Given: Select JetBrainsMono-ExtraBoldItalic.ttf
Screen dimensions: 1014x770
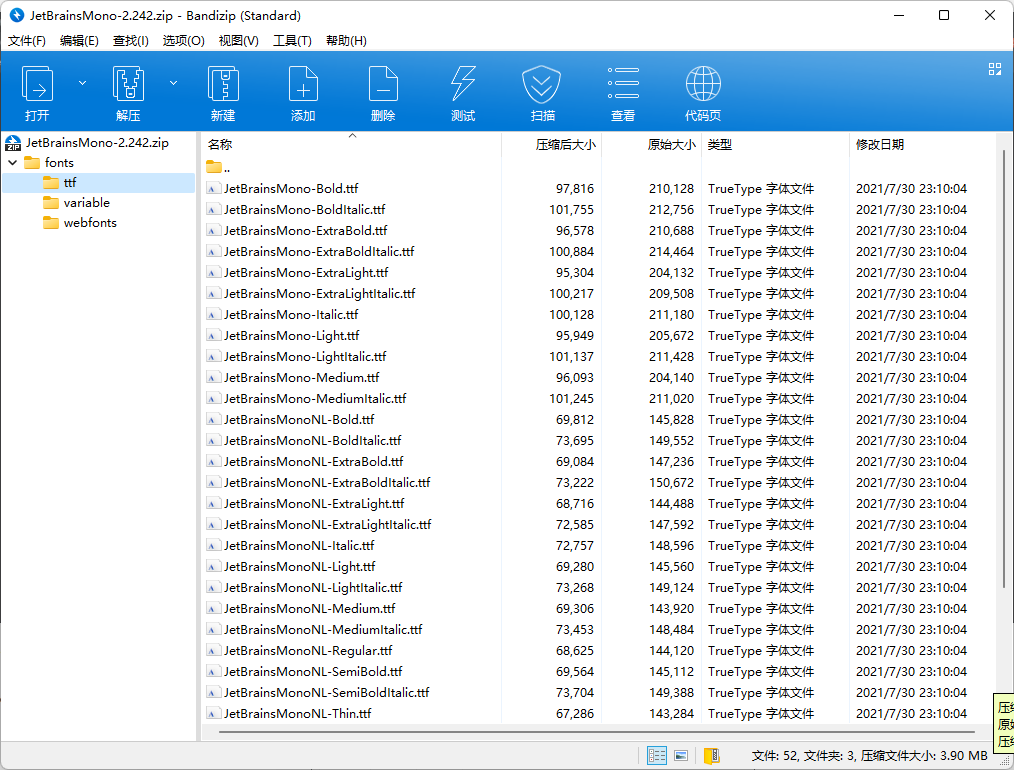Looking at the screenshot, I should pos(319,251).
